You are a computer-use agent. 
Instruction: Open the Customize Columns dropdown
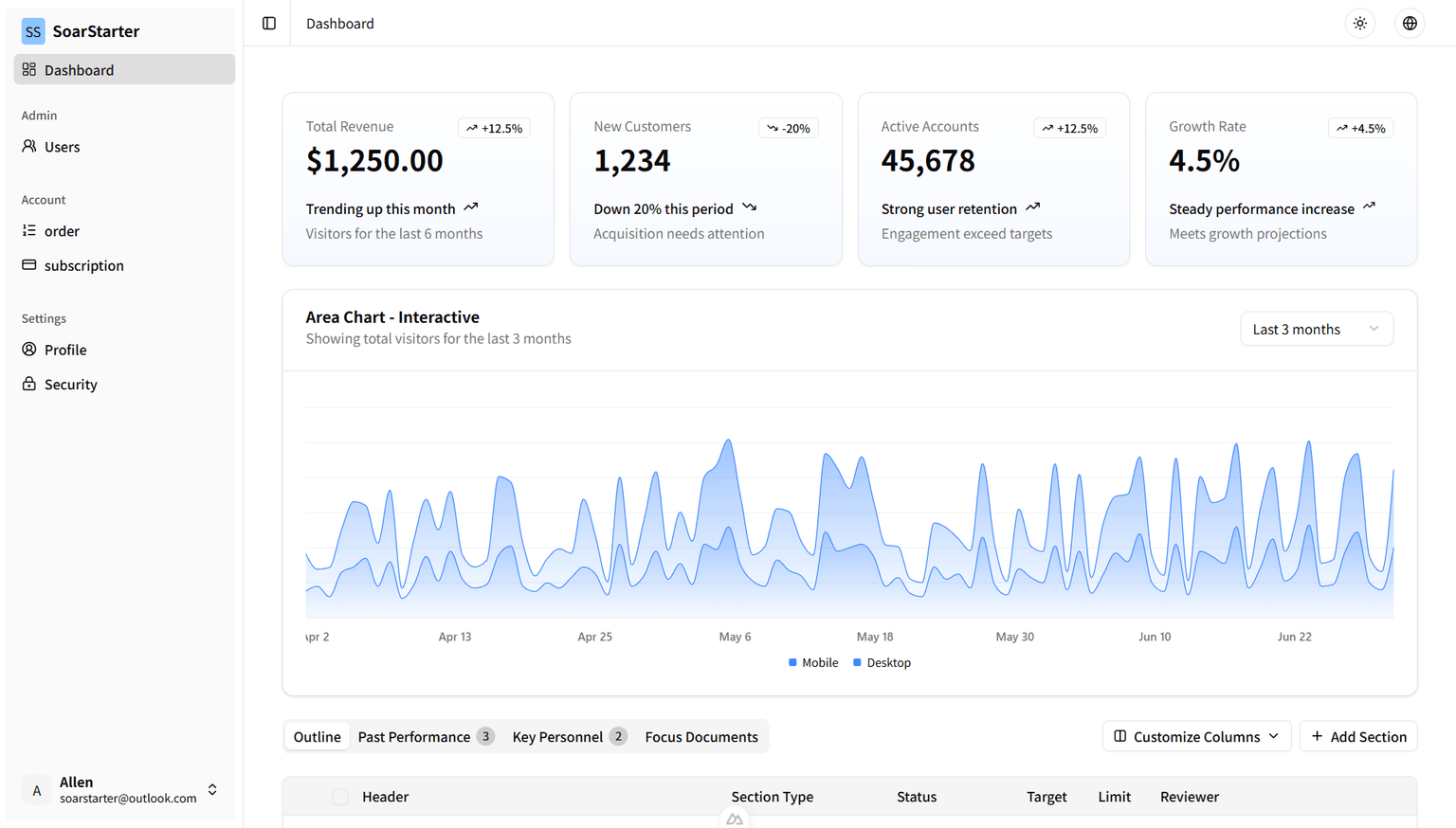(1196, 737)
